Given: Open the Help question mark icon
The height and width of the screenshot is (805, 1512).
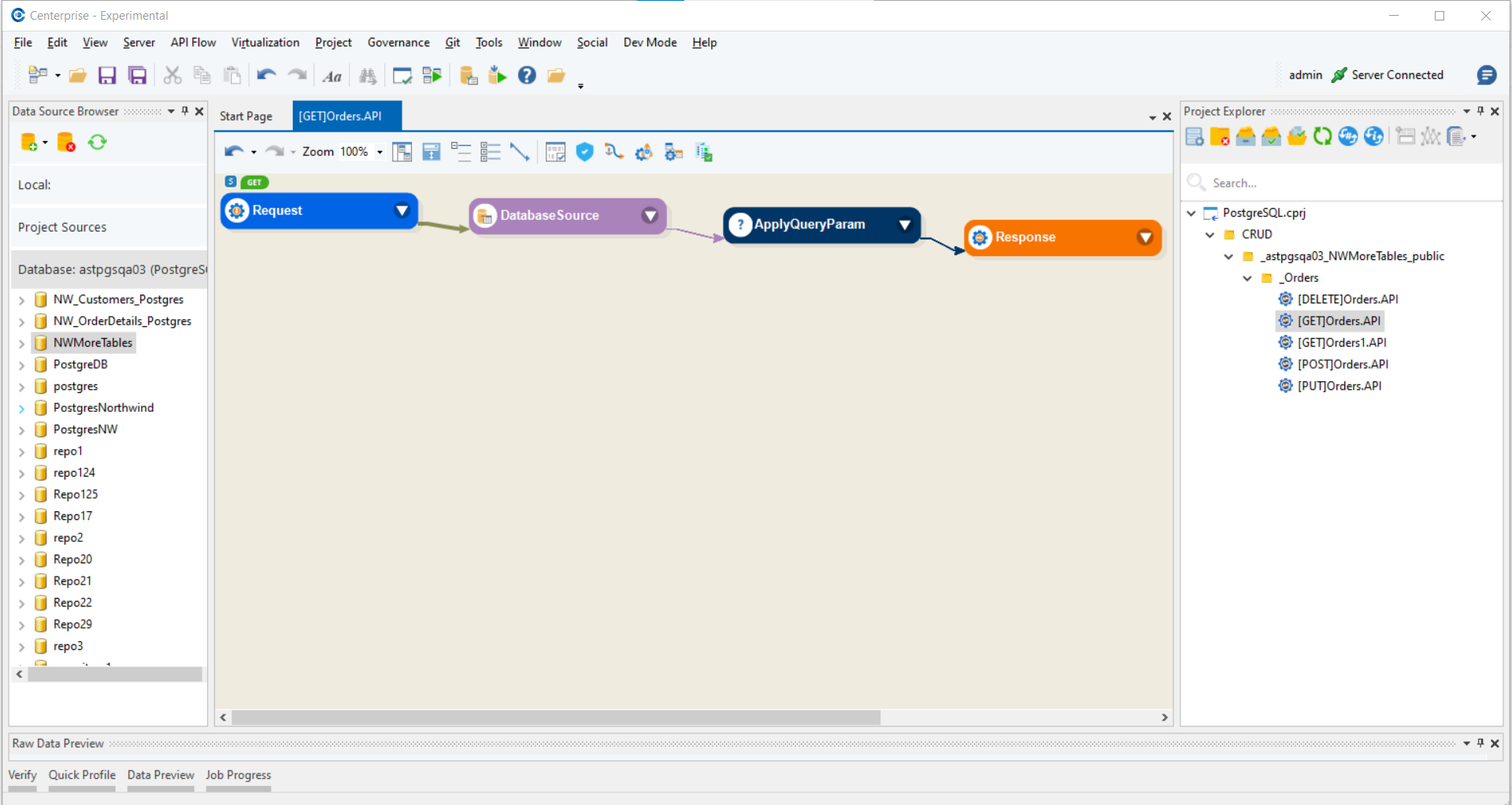Looking at the screenshot, I should (527, 76).
